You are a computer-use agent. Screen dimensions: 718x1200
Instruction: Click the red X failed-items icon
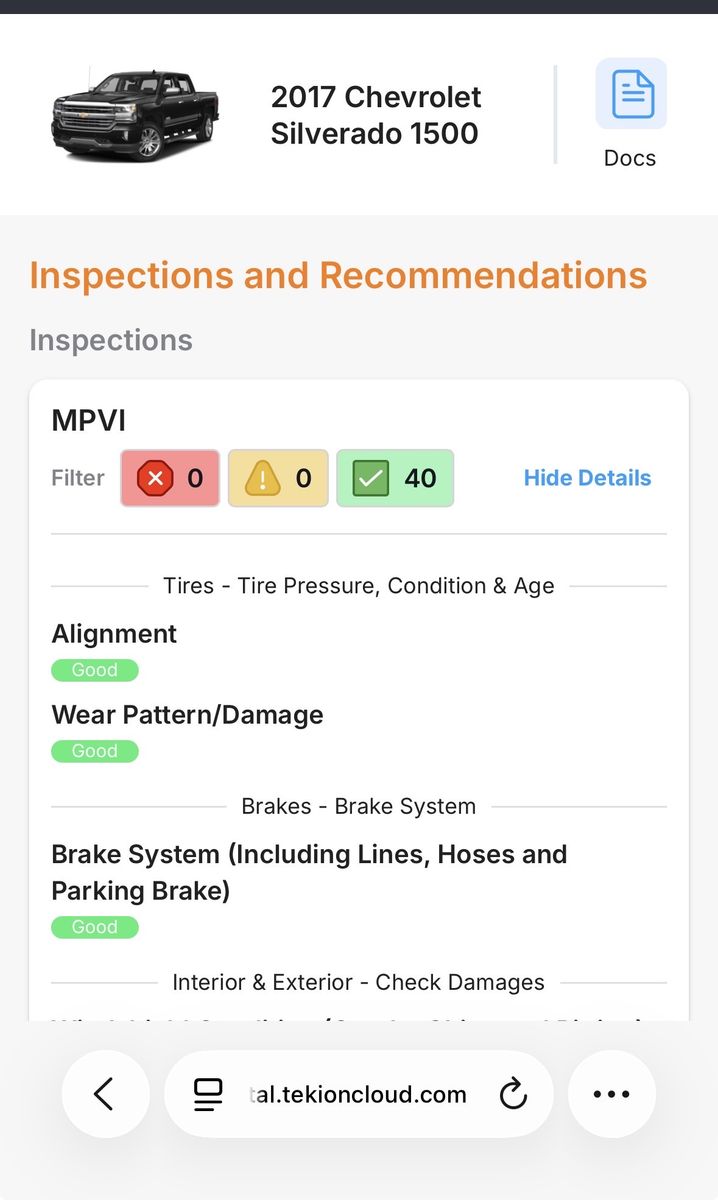pyautogui.click(x=154, y=479)
